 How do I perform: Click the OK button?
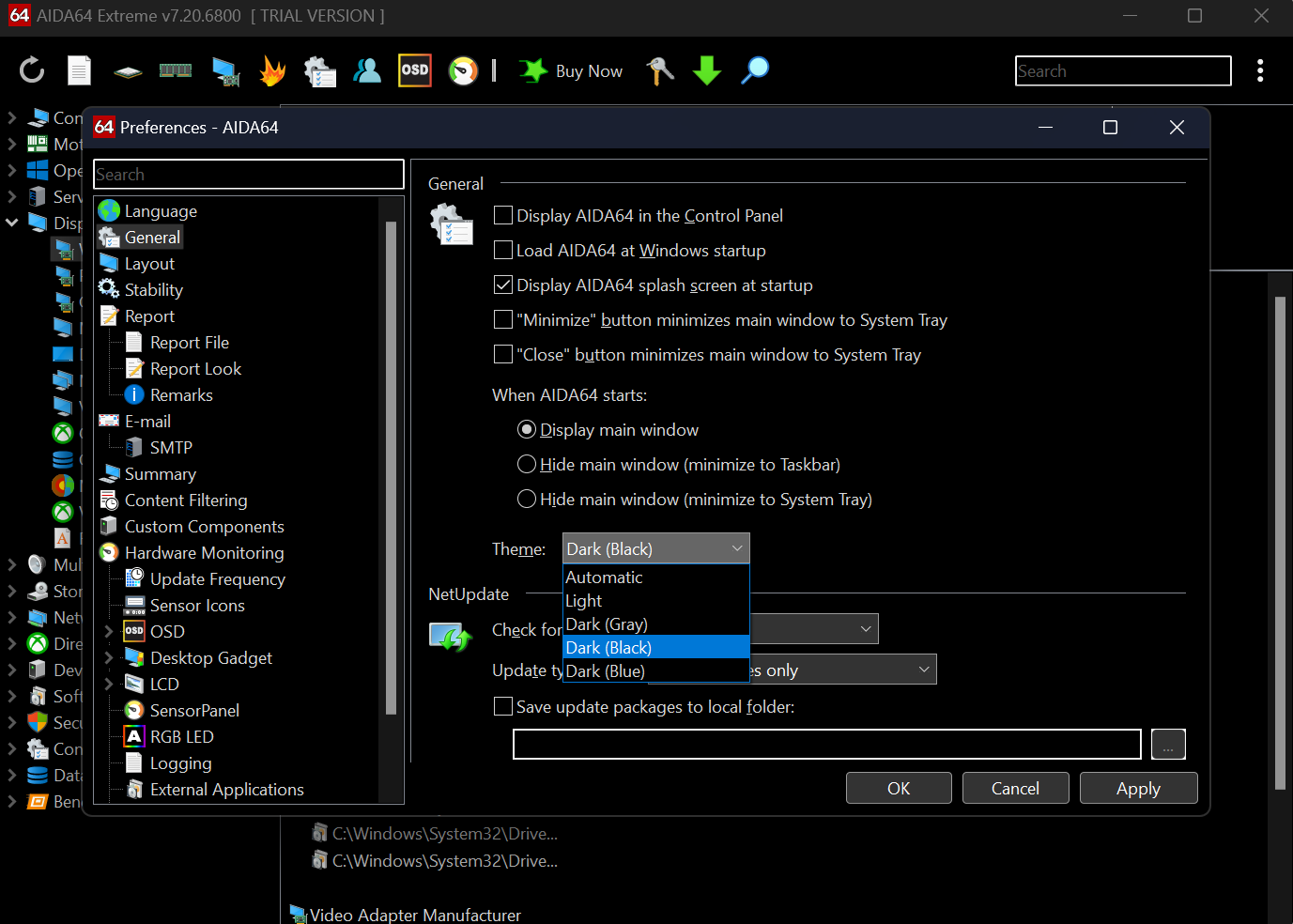click(899, 788)
